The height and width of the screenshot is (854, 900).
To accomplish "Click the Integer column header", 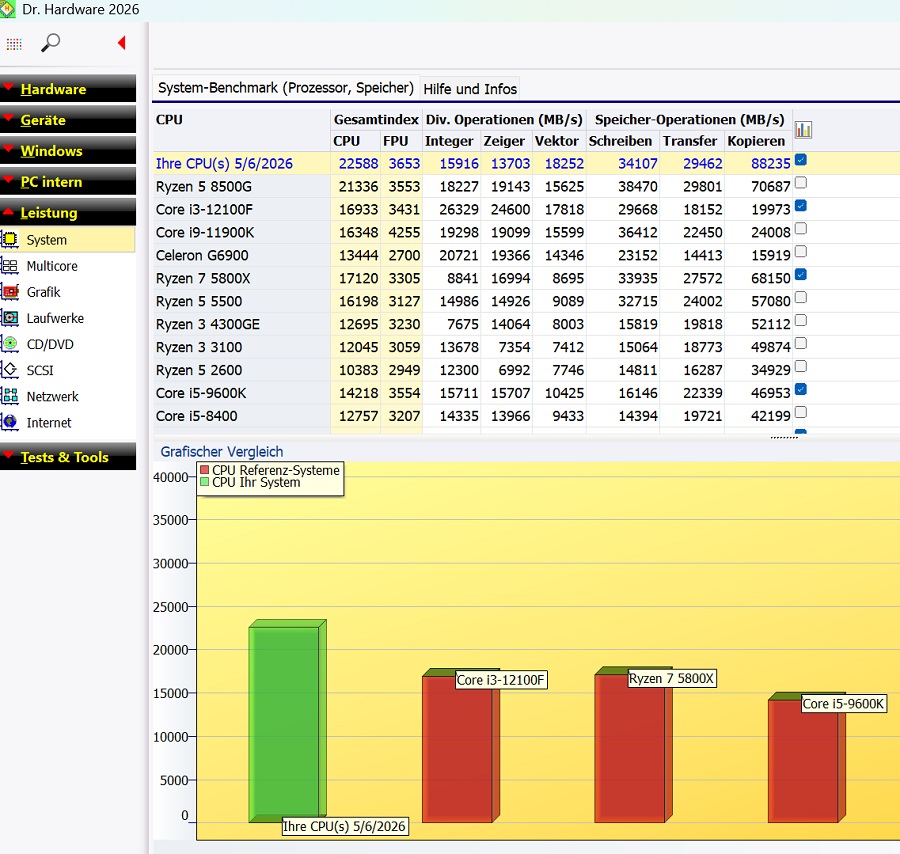I will tap(449, 141).
